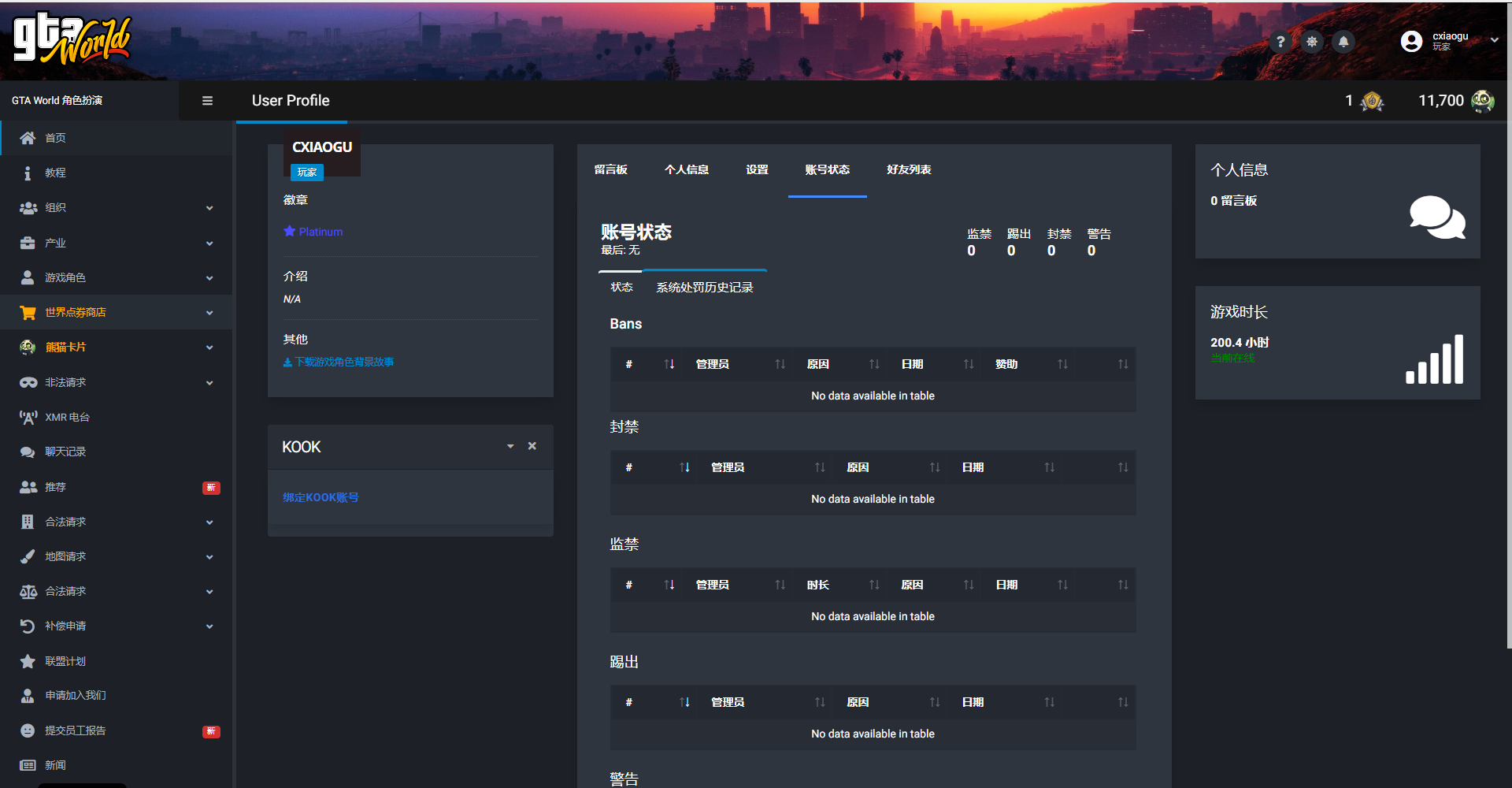Viewport: 1512px width, 788px height.
Task: Open 申请加入我们 in the sidebar
Action: [x=76, y=695]
